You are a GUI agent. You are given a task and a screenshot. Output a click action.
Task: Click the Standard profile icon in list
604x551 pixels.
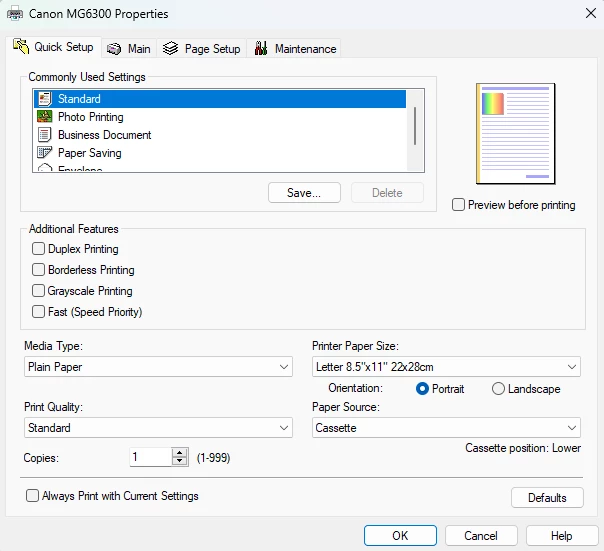[x=45, y=99]
